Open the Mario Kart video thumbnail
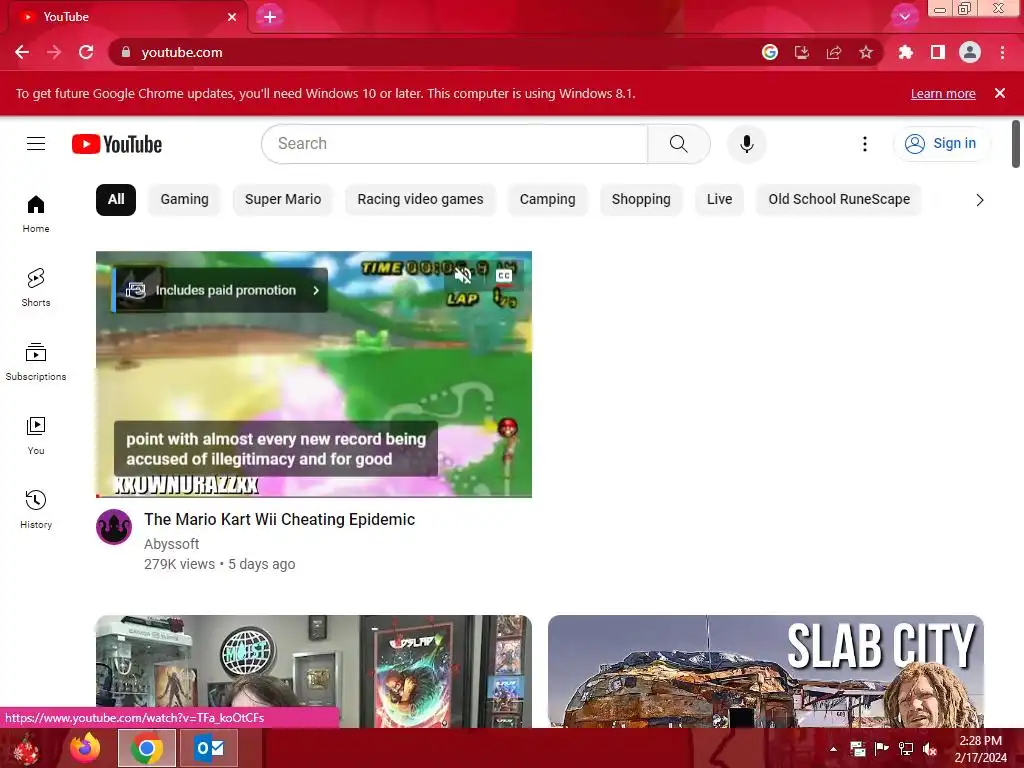The height and width of the screenshot is (768, 1024). coord(313,374)
